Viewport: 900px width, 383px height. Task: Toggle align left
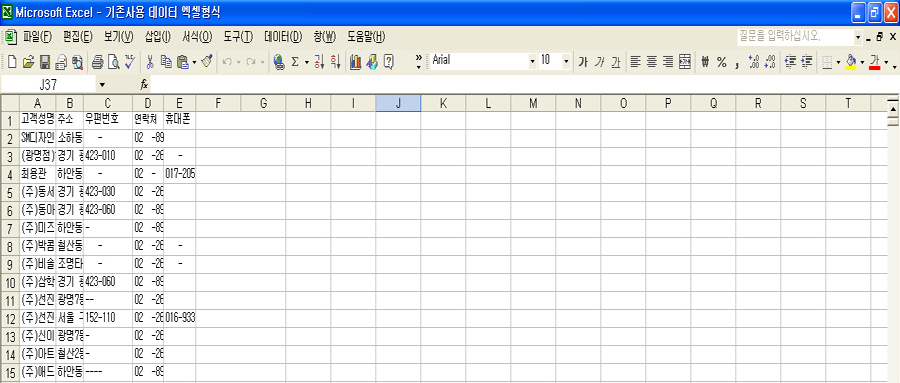[635, 61]
